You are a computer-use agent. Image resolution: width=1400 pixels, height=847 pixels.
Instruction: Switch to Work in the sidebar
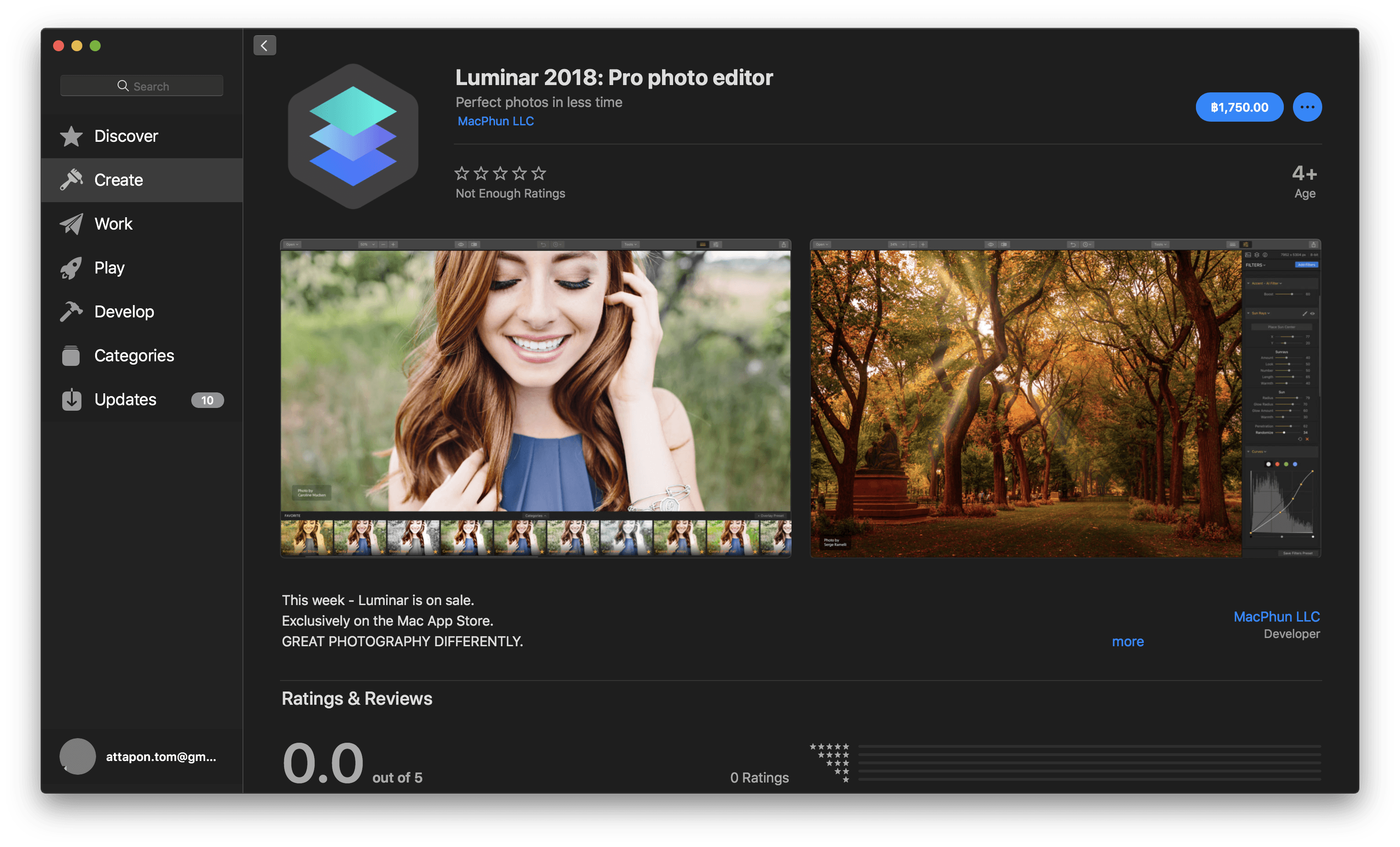[x=141, y=224]
